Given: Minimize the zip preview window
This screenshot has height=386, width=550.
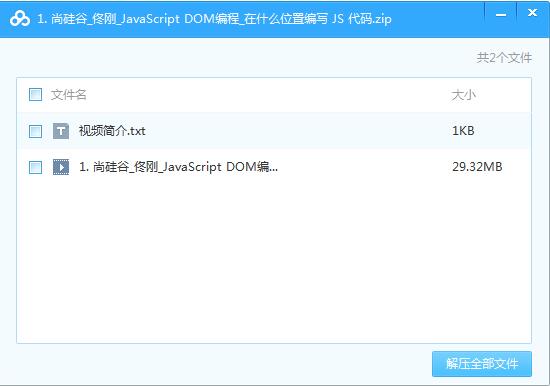Looking at the screenshot, I should pos(501,15).
